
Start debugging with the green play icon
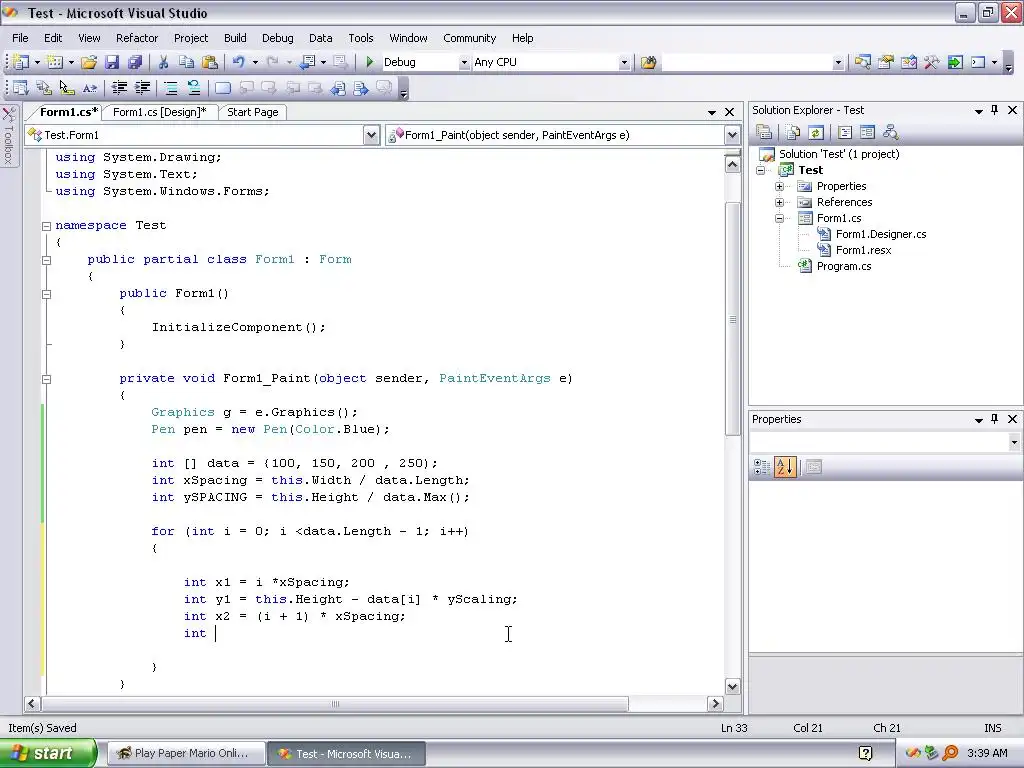click(x=370, y=62)
